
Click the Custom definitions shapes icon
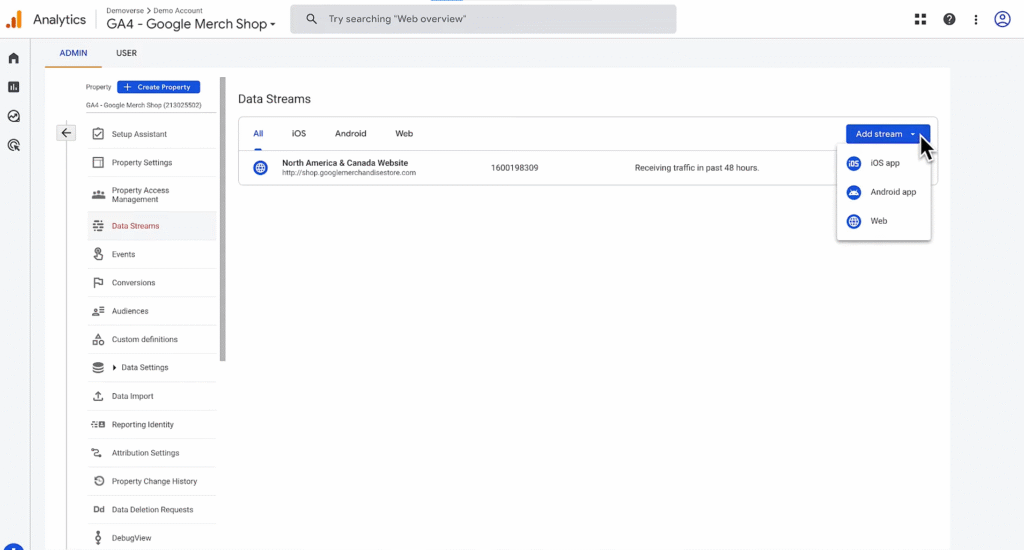[98, 339]
